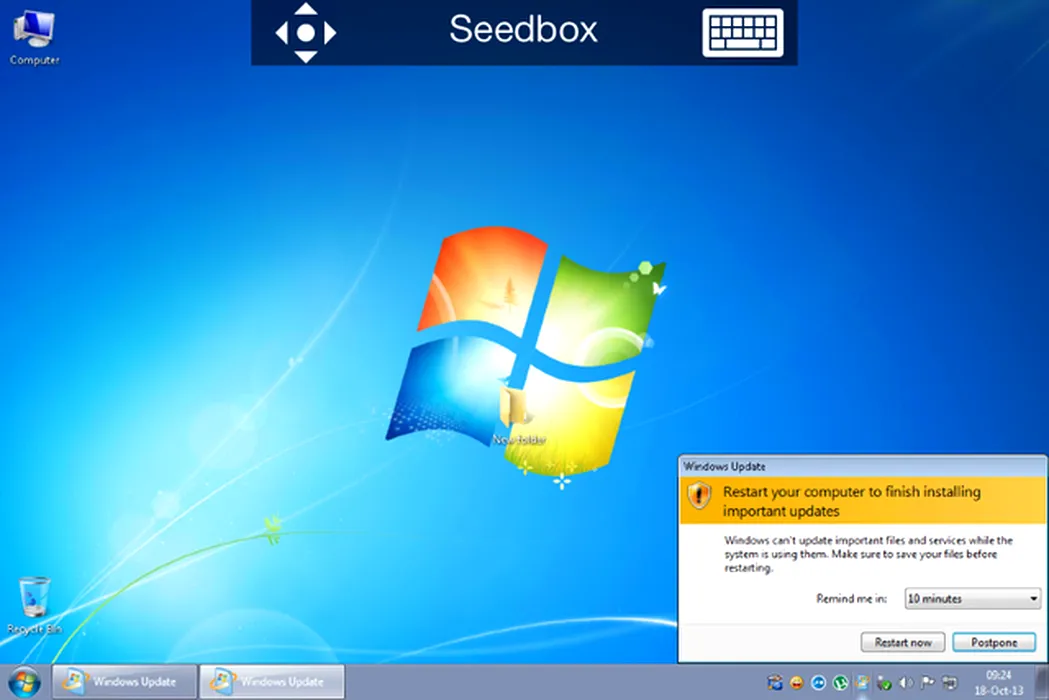
Task: Click the green uTorrent tray icon
Action: pos(840,683)
